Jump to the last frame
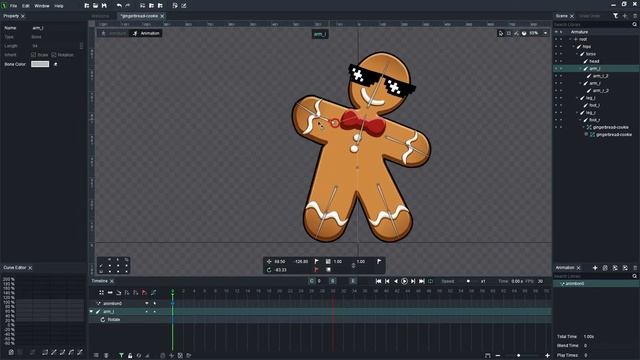 click(x=422, y=281)
